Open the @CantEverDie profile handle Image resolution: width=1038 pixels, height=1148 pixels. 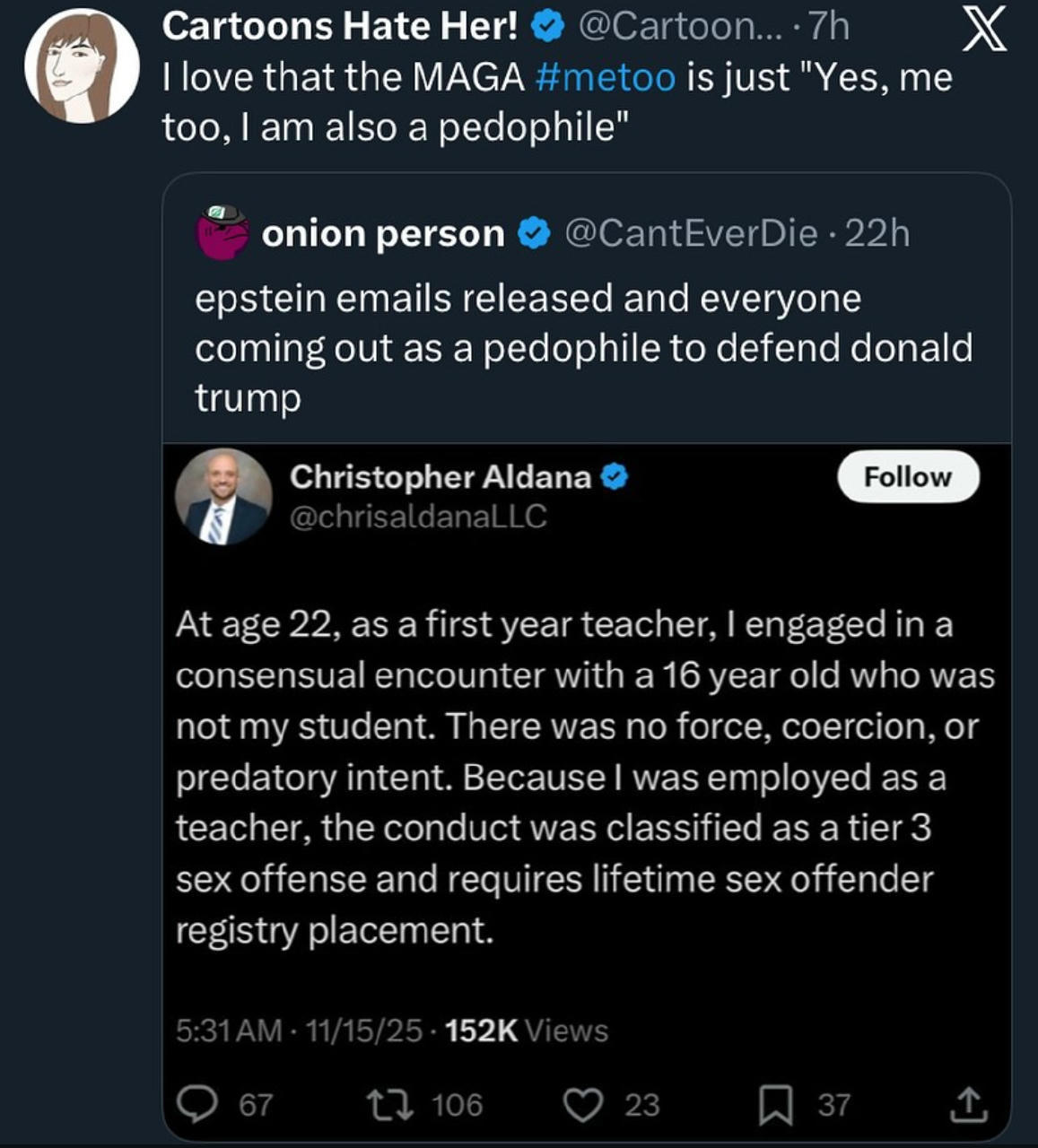(x=691, y=234)
